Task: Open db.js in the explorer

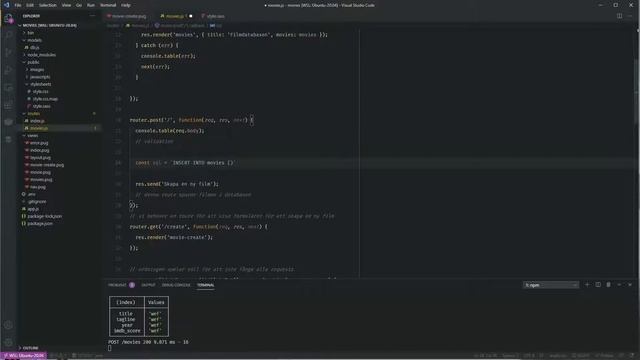Action: (x=34, y=47)
